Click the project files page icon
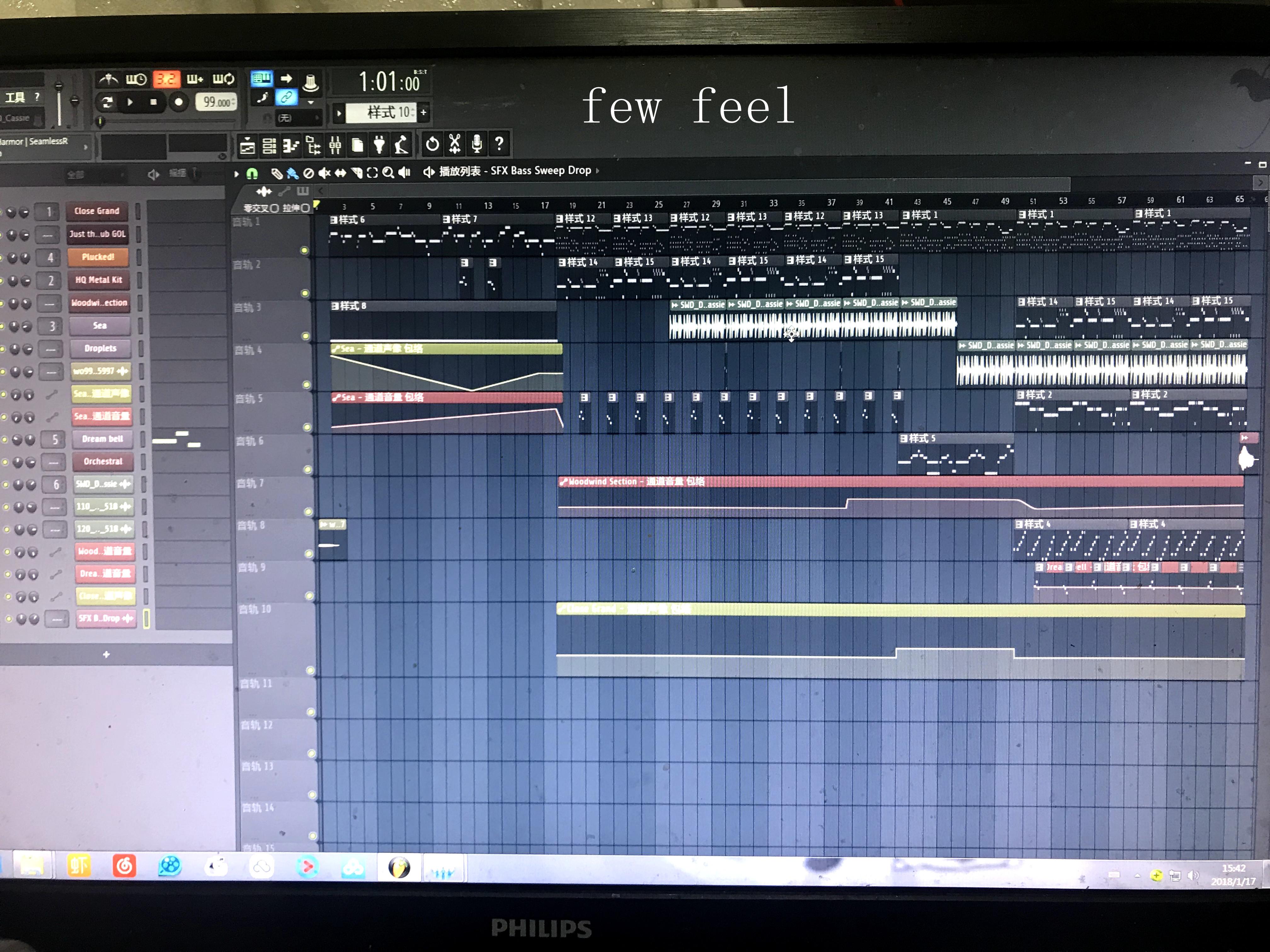This screenshot has height=952, width=1270. 357,145
